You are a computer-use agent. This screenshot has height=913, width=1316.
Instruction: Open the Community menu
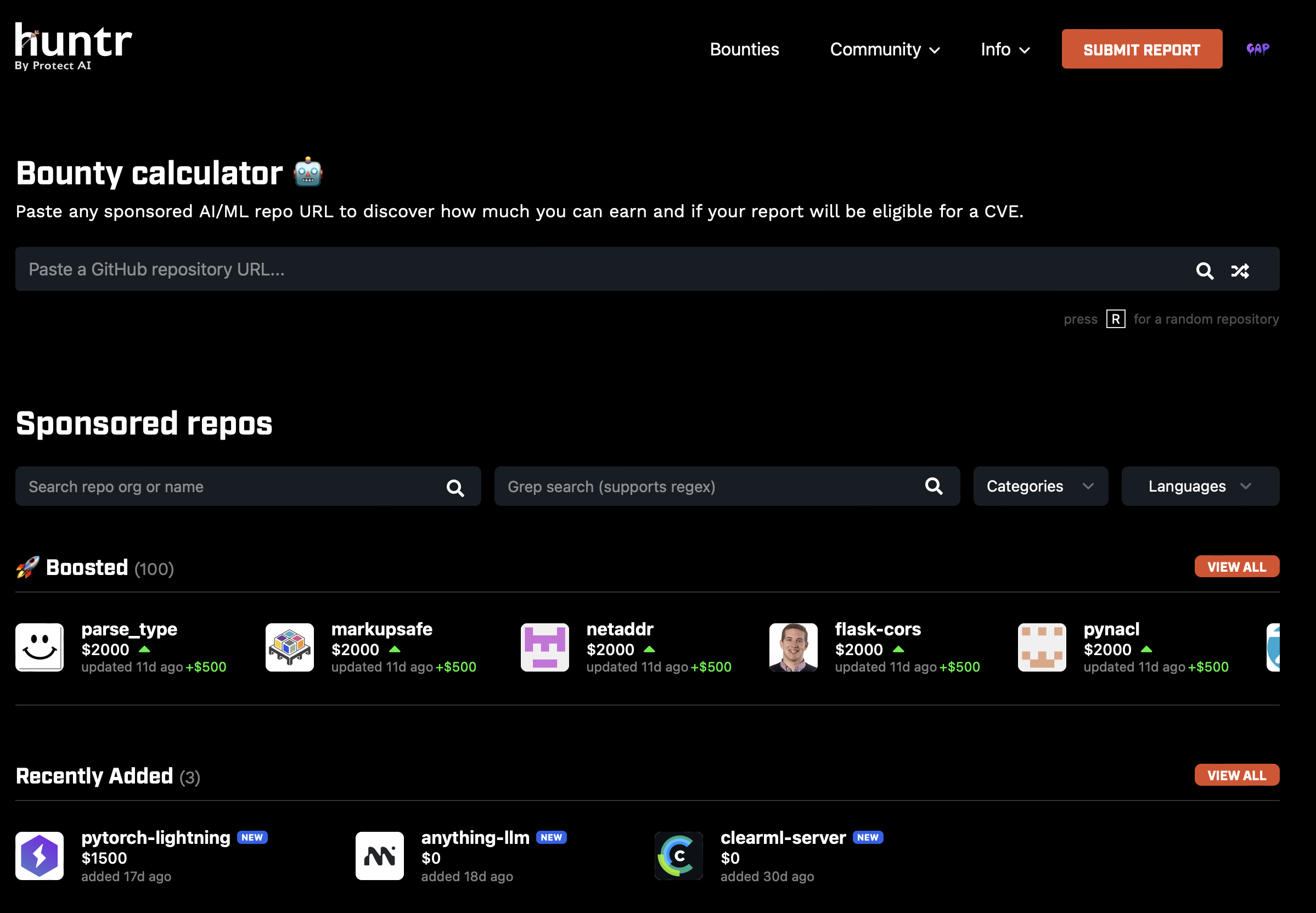click(884, 50)
